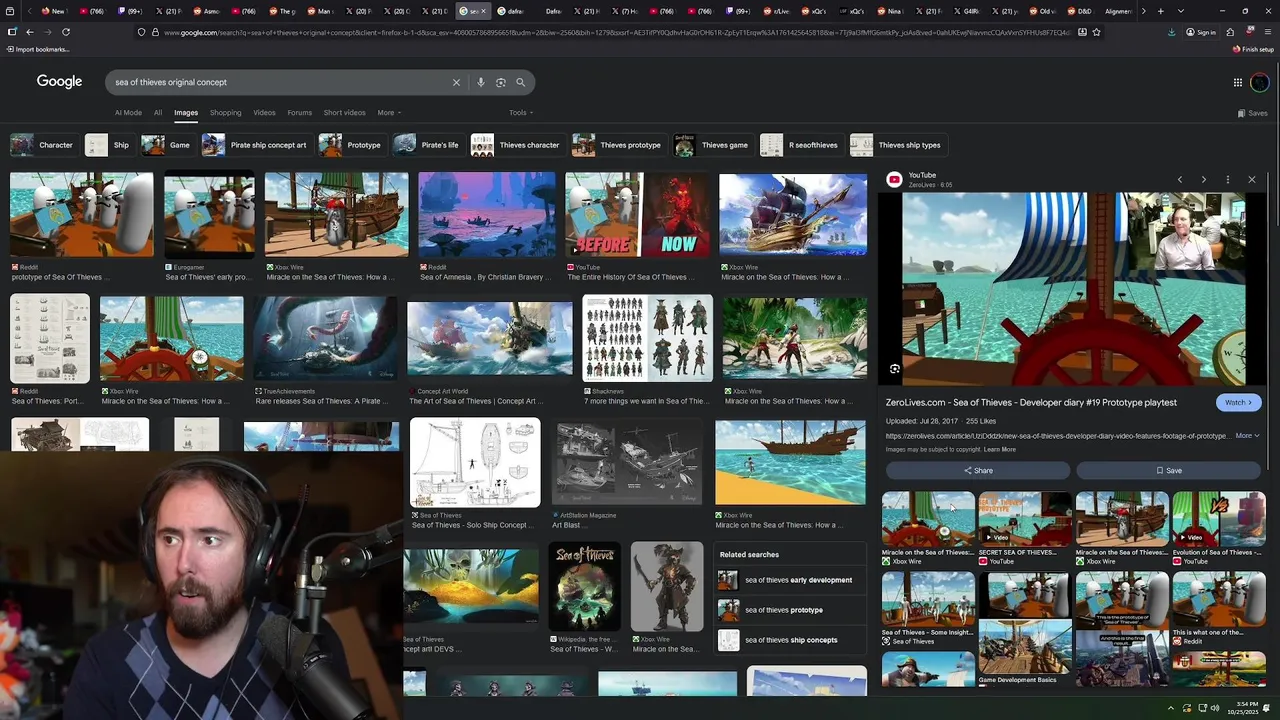Viewport: 1280px width, 720px height.
Task: Switch to the AI Mode tab
Action: (x=128, y=113)
